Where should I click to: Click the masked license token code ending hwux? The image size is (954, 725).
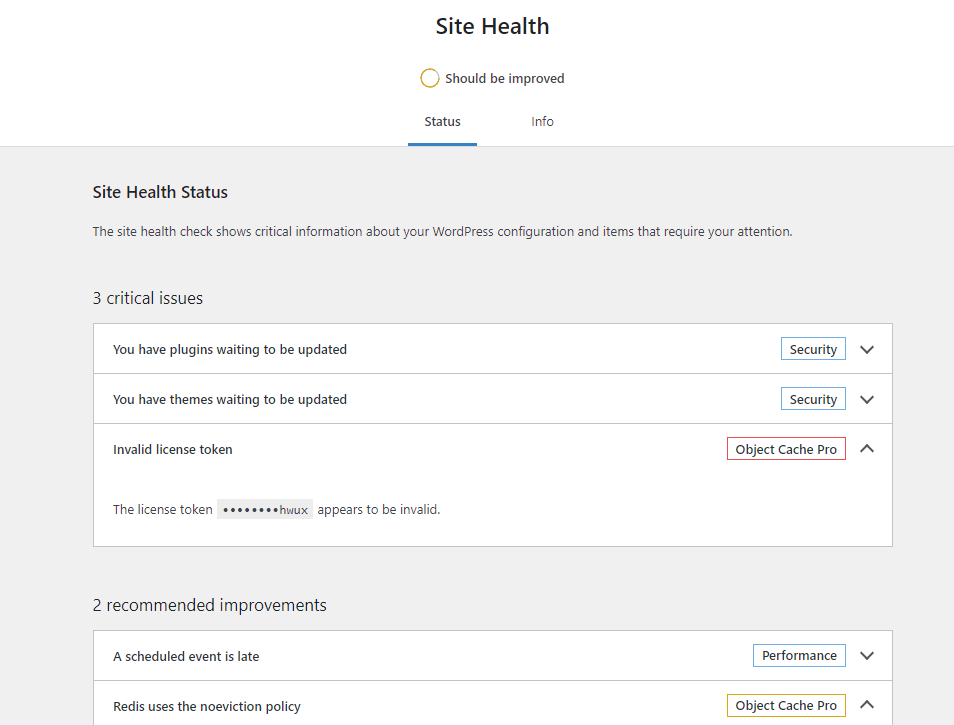[x=265, y=509]
